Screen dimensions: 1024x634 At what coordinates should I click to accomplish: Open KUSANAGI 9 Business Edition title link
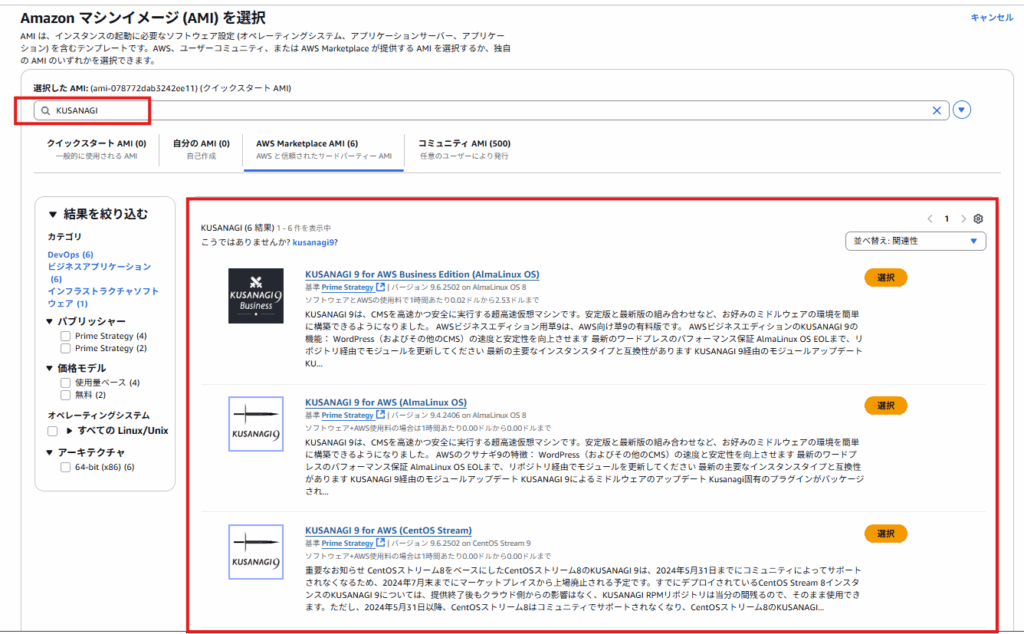(x=422, y=274)
